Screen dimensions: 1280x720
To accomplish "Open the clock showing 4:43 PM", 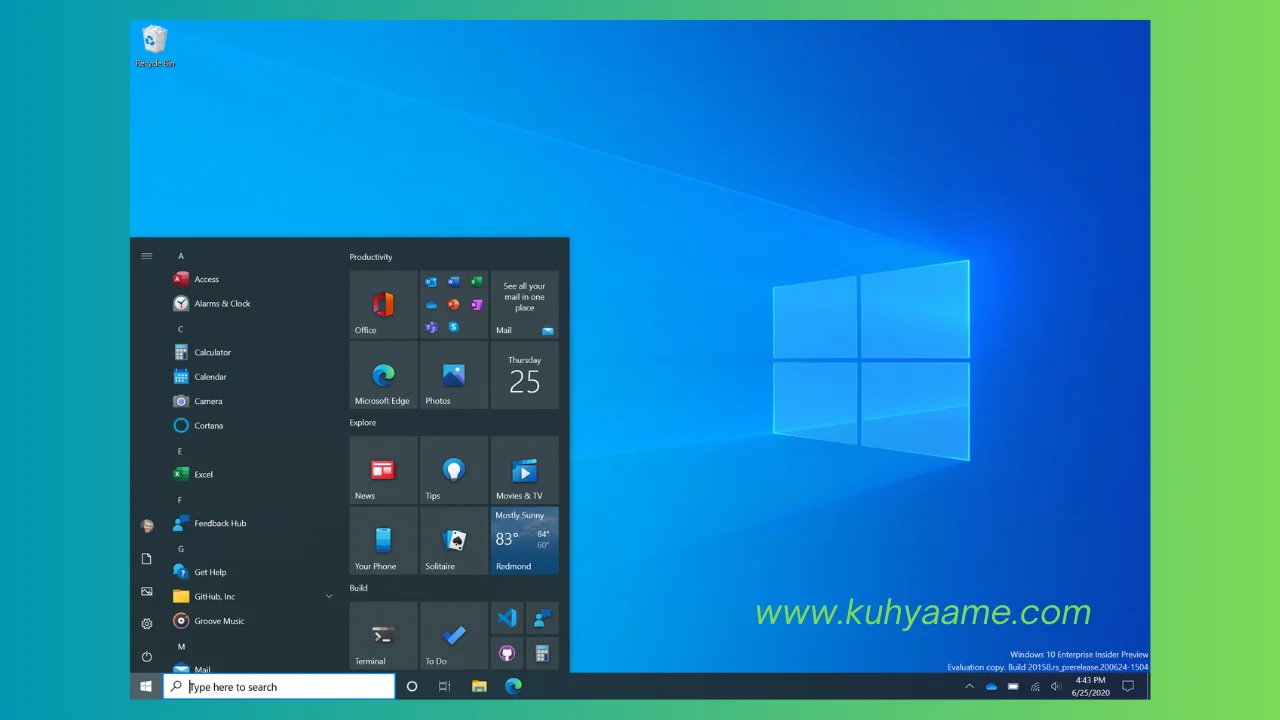I will [1089, 686].
